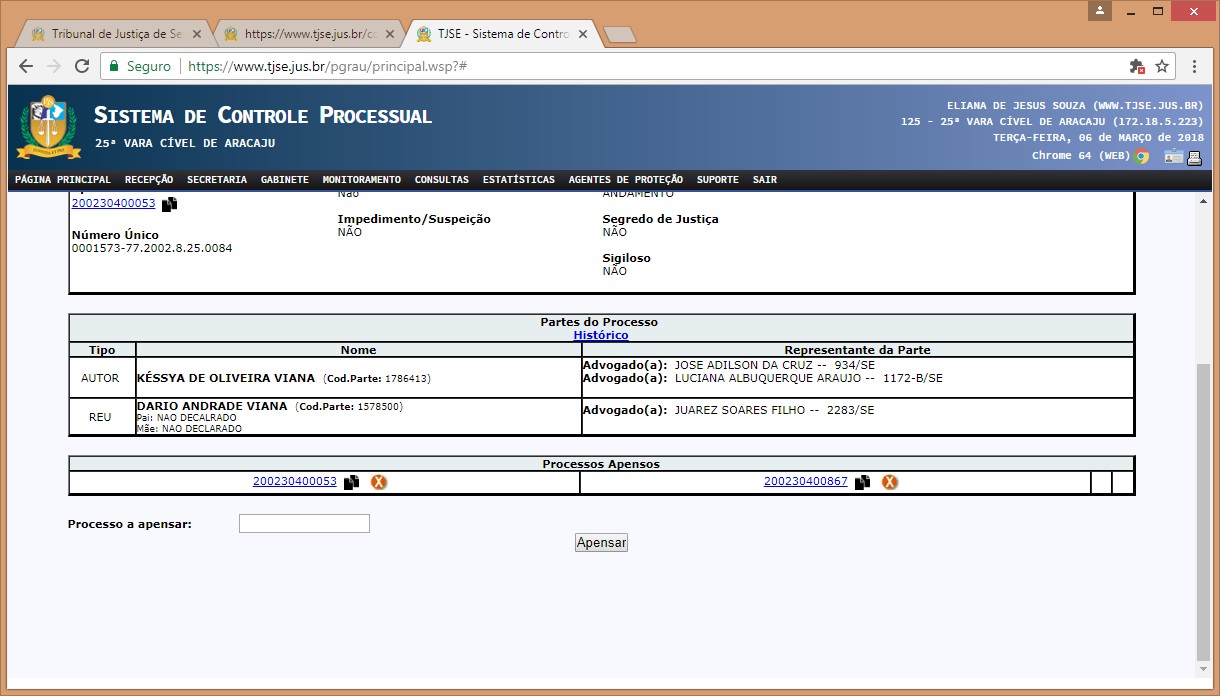The width and height of the screenshot is (1220, 696).
Task: Open the ESTATÍSTICAS menu
Action: tap(518, 180)
